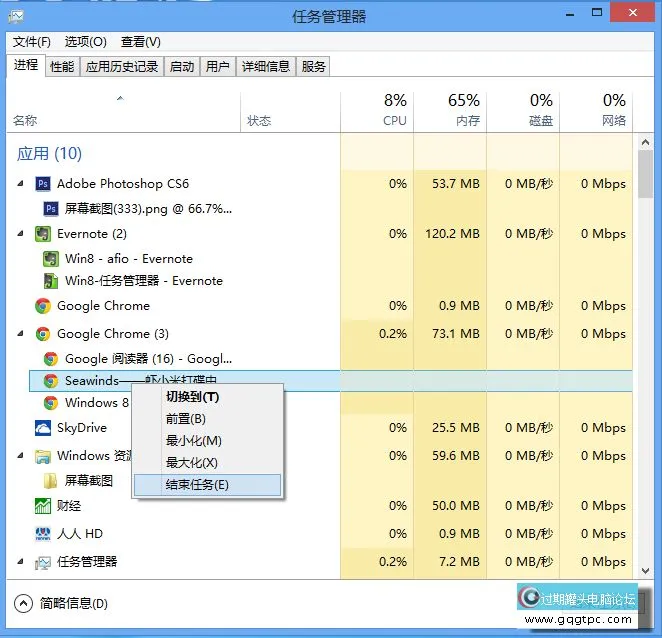Screen dimensions: 662x638
Task: Click the scrollbar down arrow
Action: (x=645, y=571)
